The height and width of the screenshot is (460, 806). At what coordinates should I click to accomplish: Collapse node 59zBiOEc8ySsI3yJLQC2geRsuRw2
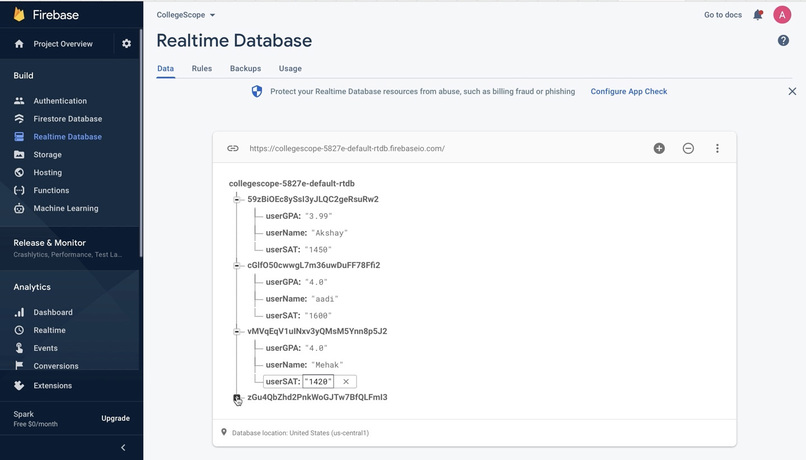coord(236,199)
